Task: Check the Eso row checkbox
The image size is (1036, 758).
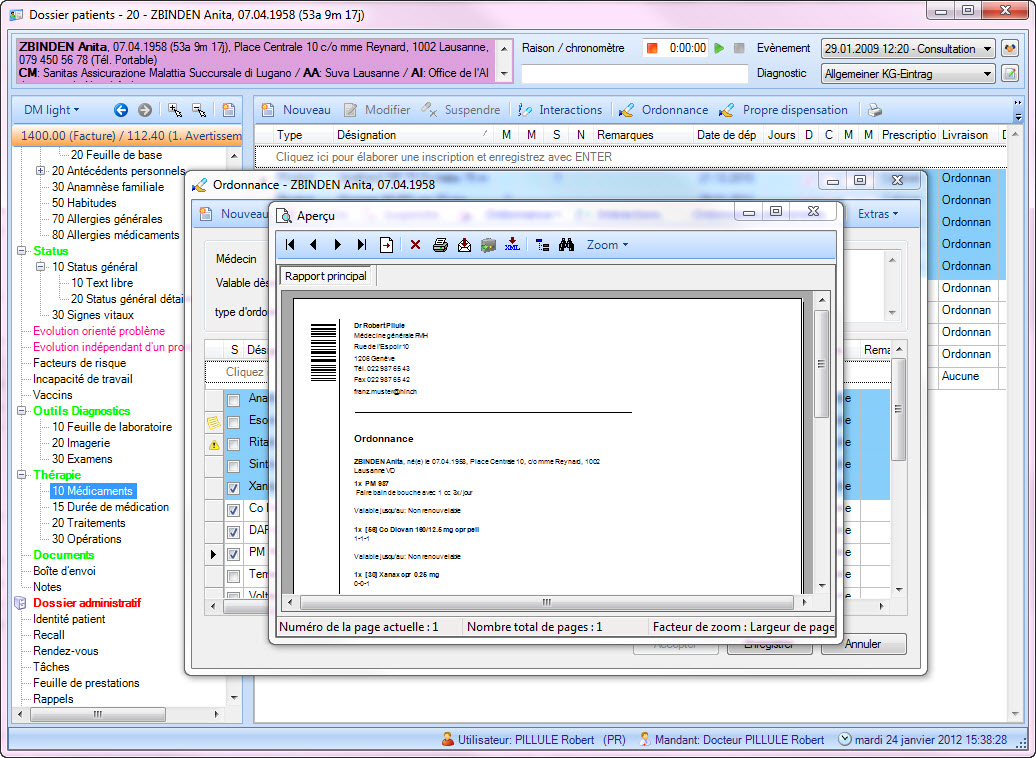Action: point(233,422)
